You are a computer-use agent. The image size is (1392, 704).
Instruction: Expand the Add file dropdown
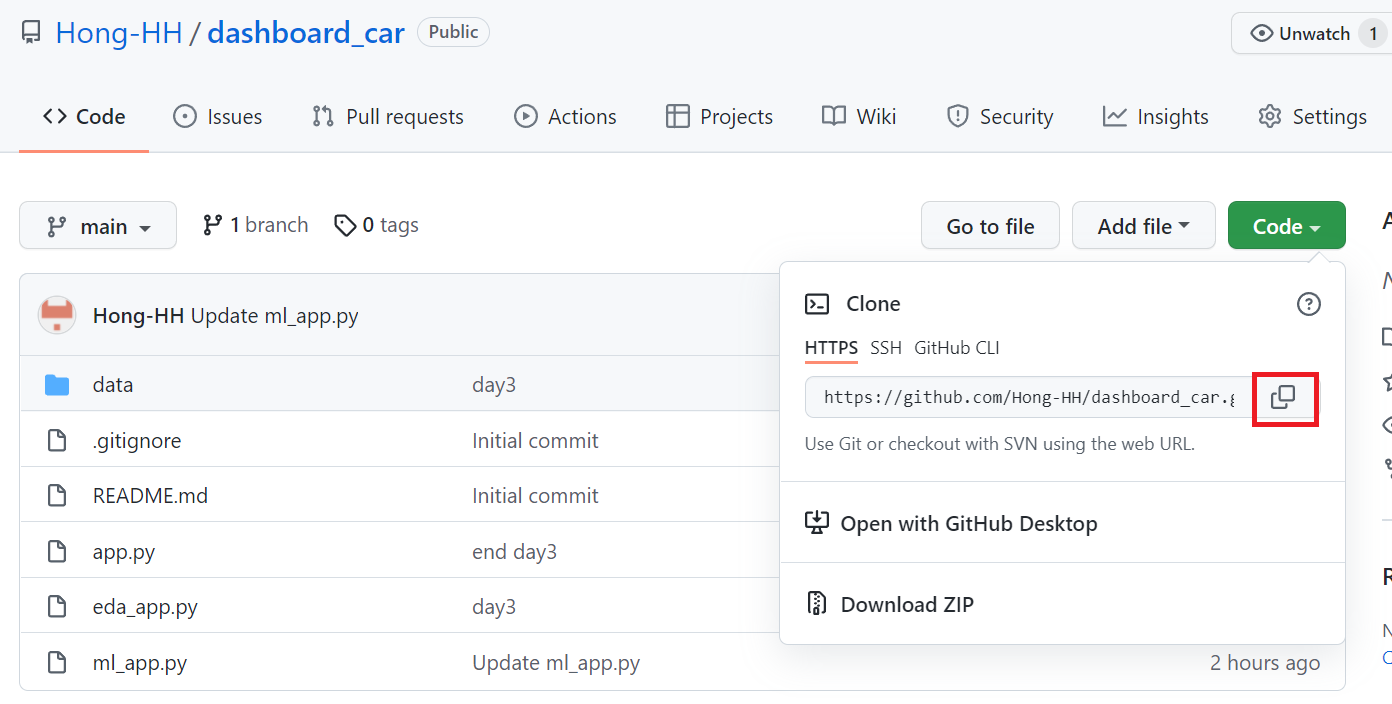(1143, 226)
